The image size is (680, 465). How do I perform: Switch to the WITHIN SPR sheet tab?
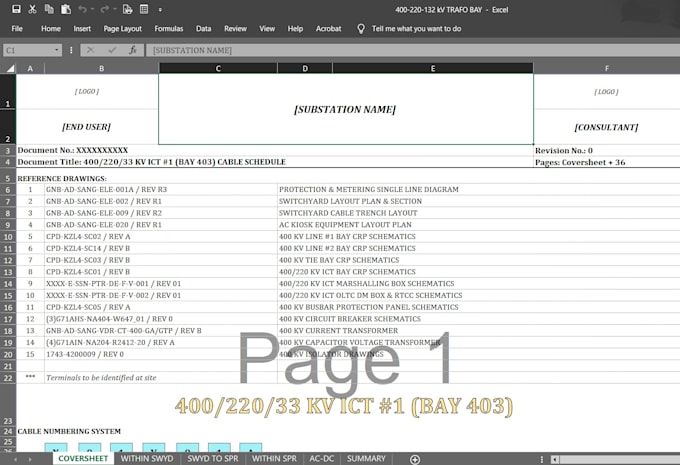click(275, 458)
